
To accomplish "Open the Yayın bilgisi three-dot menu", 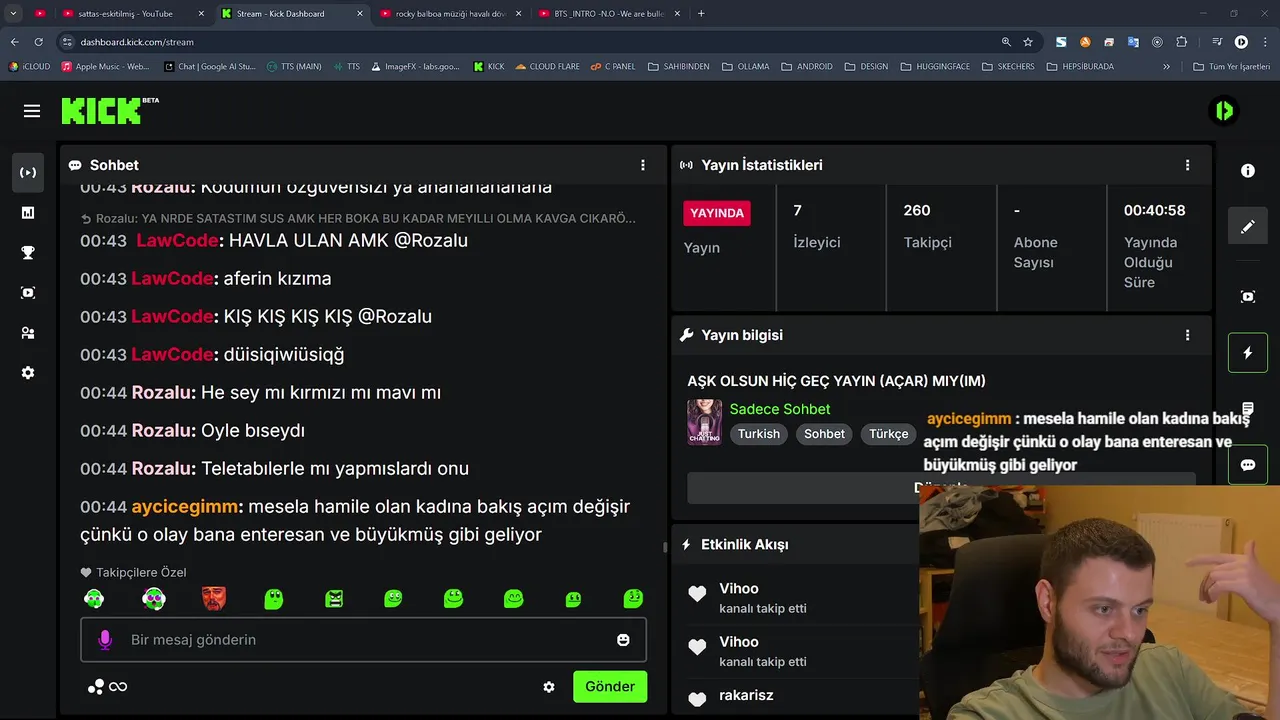I will coord(1187,335).
